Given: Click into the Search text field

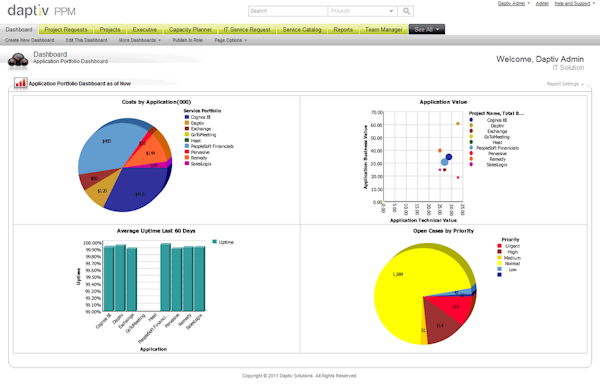Looking at the screenshot, I should (288, 11).
